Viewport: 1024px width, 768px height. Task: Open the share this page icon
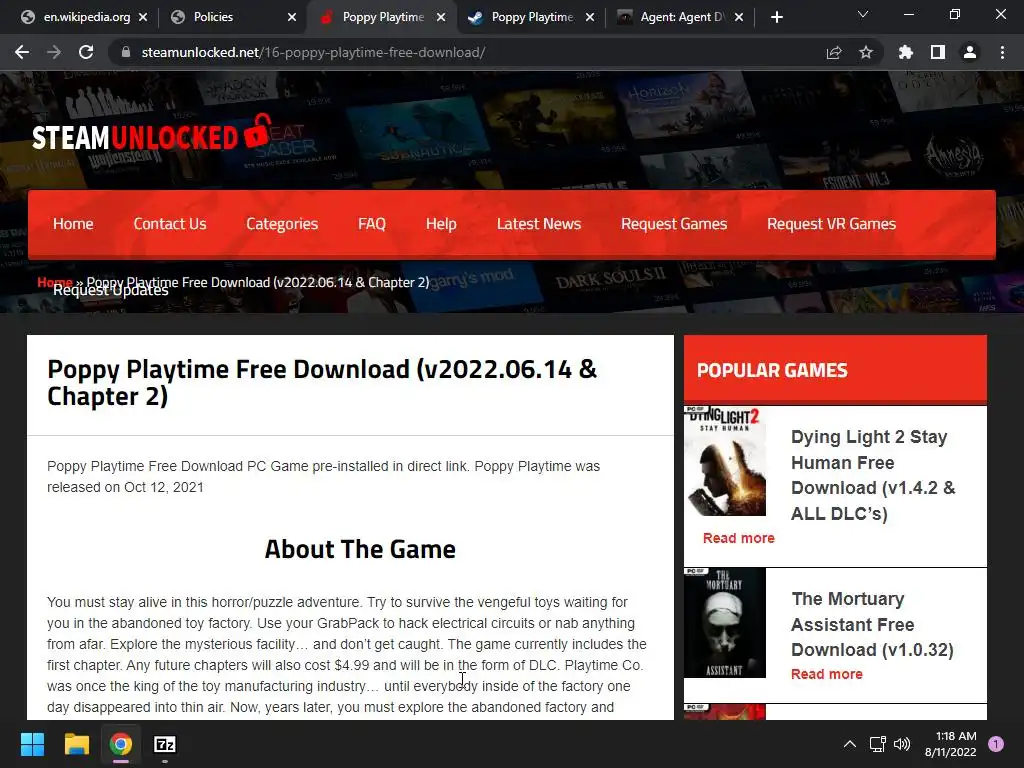tap(834, 52)
